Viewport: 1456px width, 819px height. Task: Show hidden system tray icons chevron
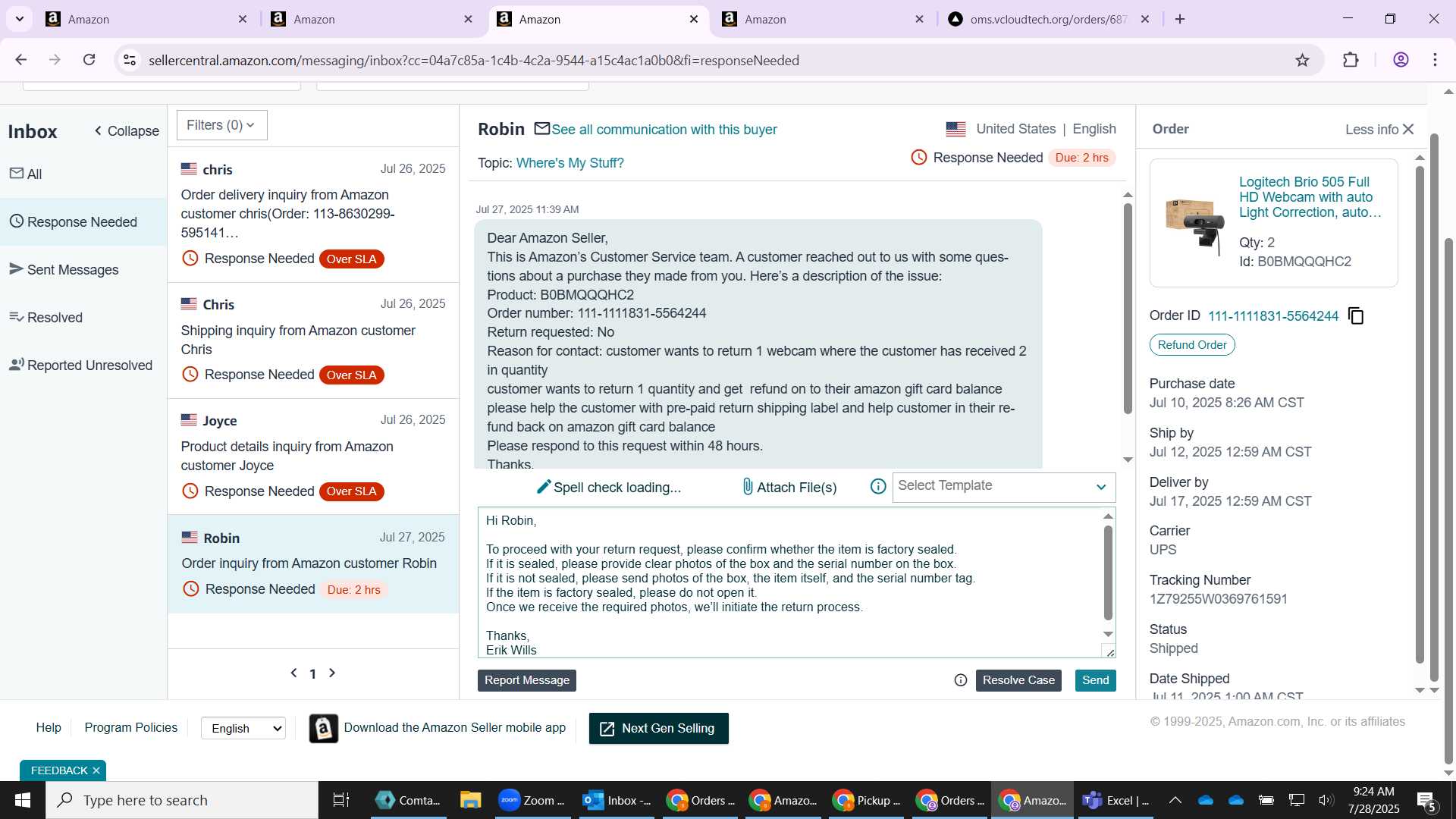click(1175, 800)
